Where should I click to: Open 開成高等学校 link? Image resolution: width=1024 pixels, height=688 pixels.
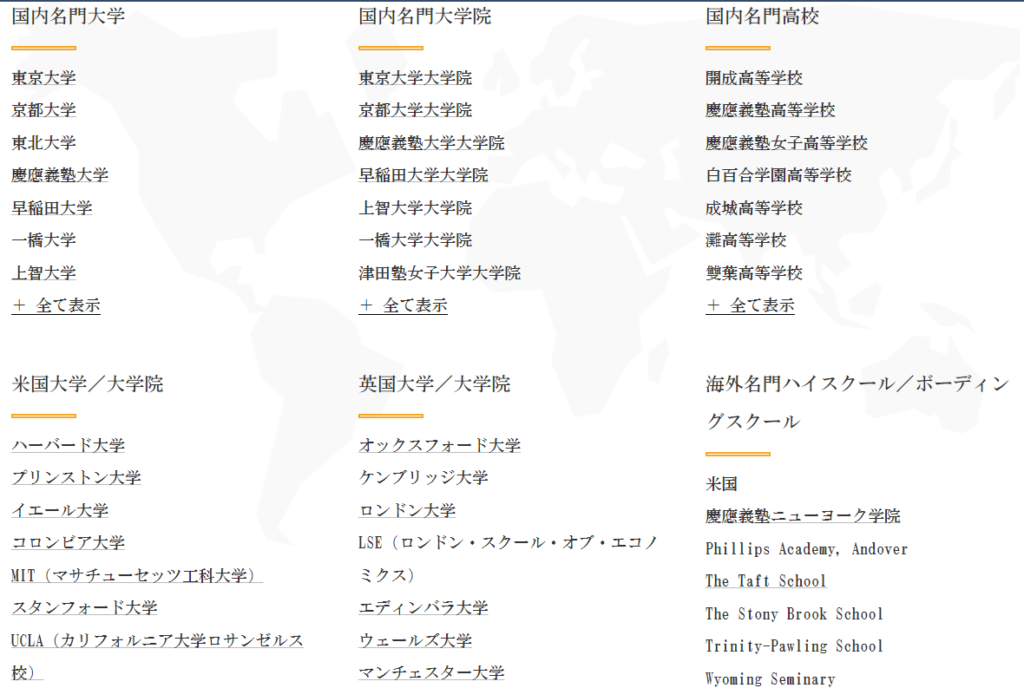pyautogui.click(x=754, y=78)
